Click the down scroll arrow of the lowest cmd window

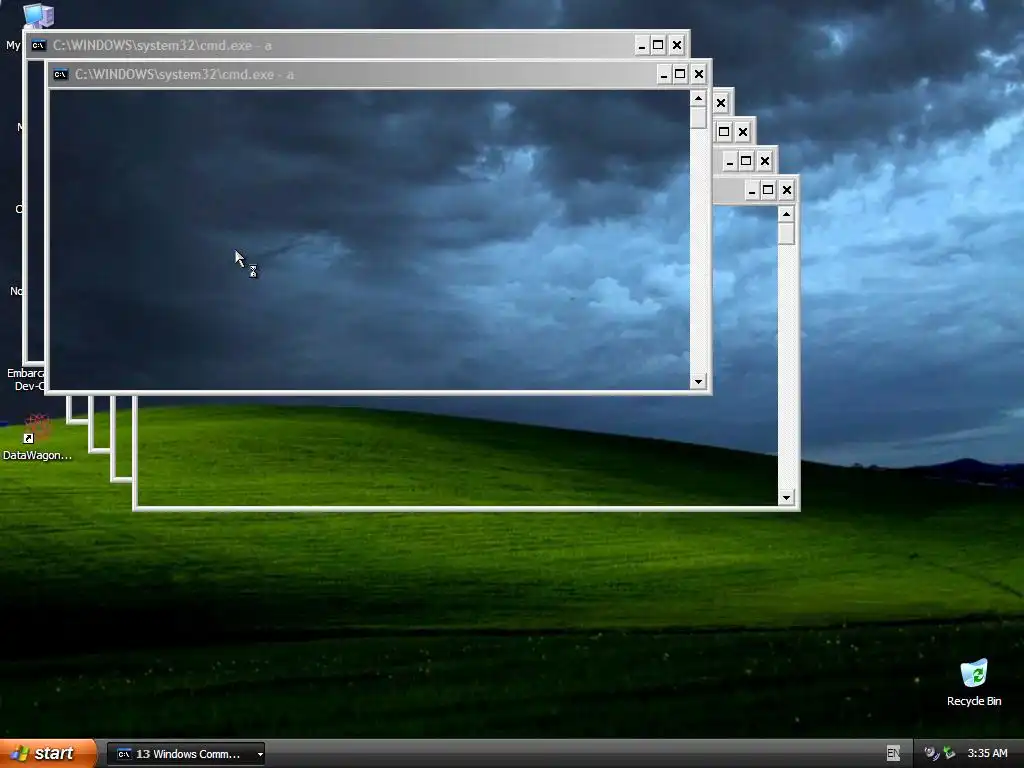(786, 498)
